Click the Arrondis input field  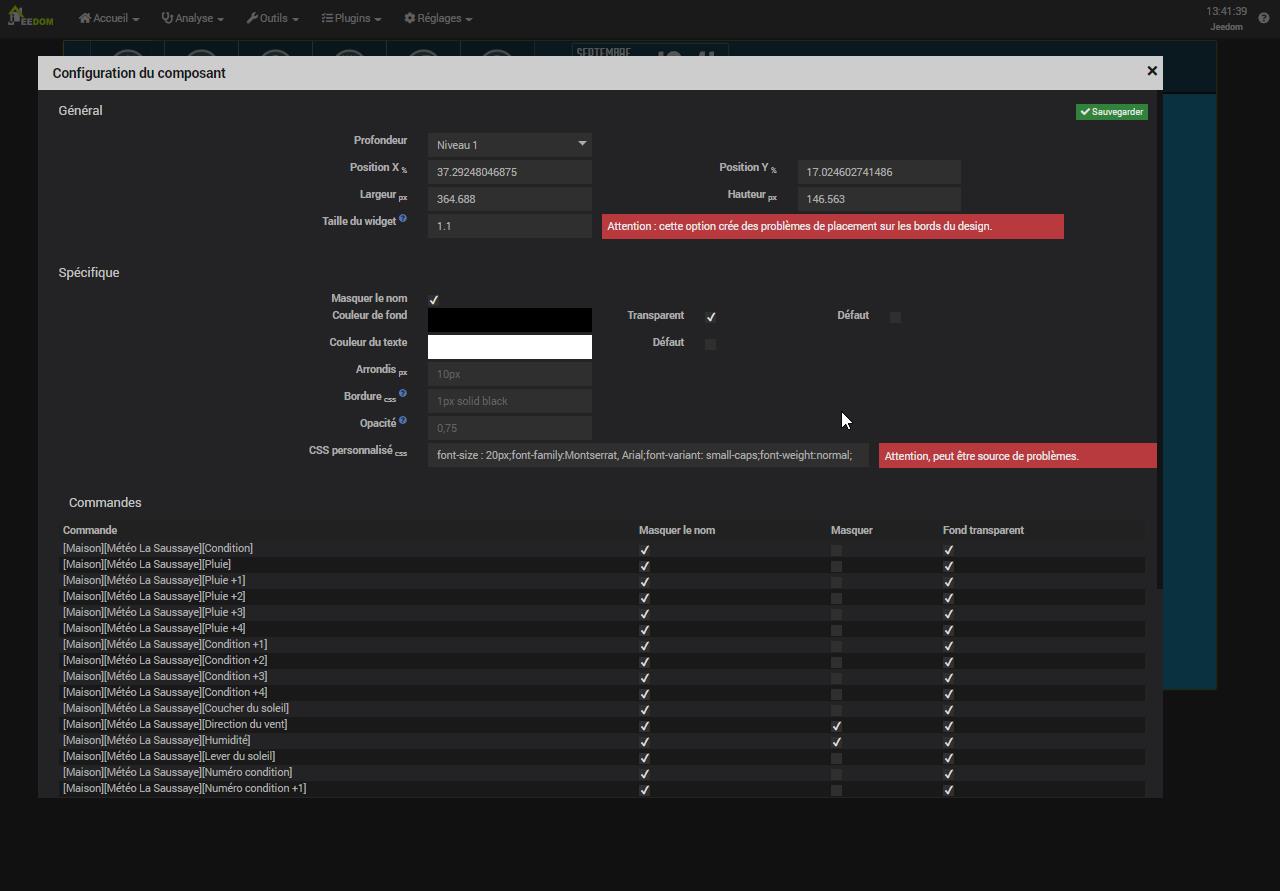click(x=510, y=374)
